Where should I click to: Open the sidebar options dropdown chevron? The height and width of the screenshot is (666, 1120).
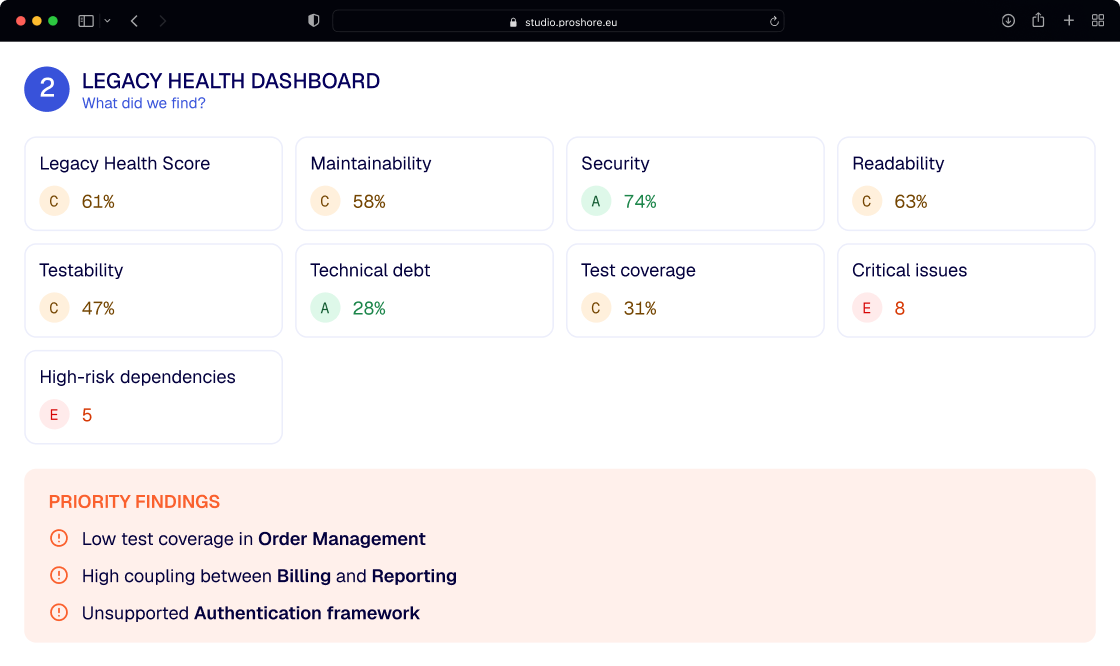(107, 21)
